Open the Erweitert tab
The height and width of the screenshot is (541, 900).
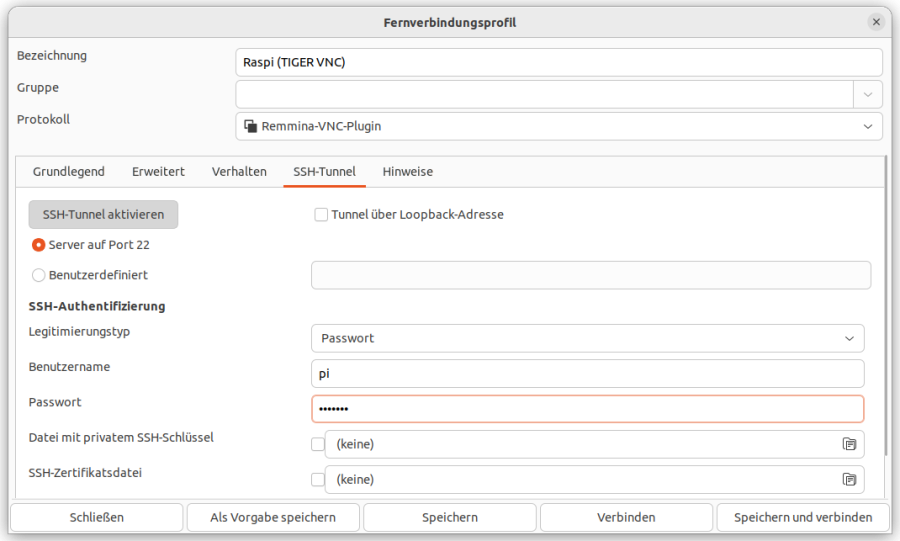coord(158,171)
